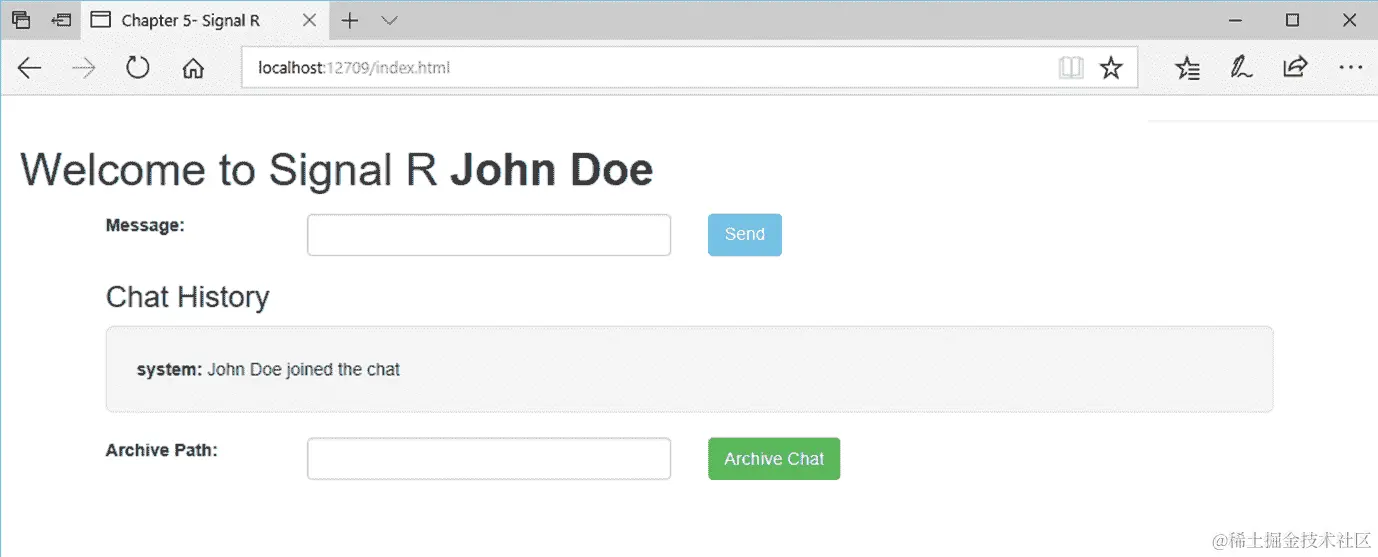The image size is (1378, 557).
Task: Click the blue Send button
Action: [745, 235]
